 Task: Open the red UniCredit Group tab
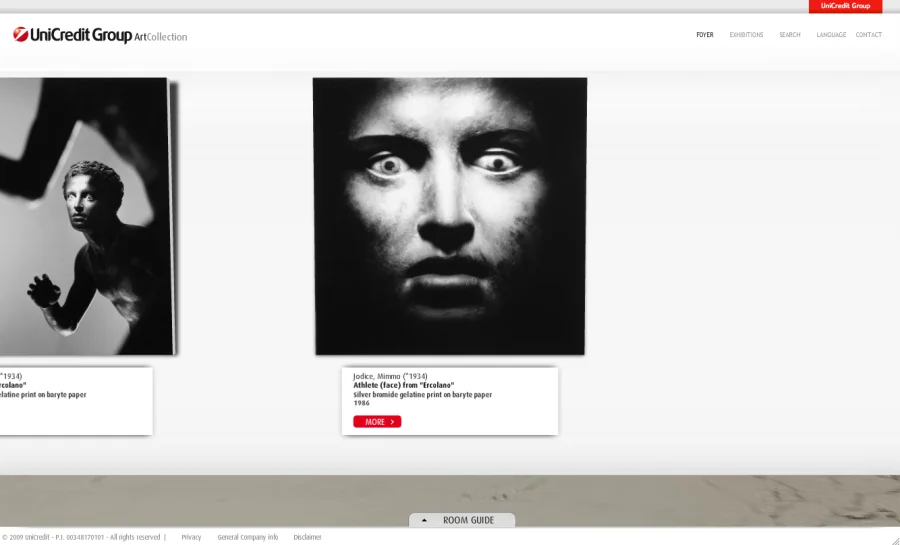coord(845,6)
